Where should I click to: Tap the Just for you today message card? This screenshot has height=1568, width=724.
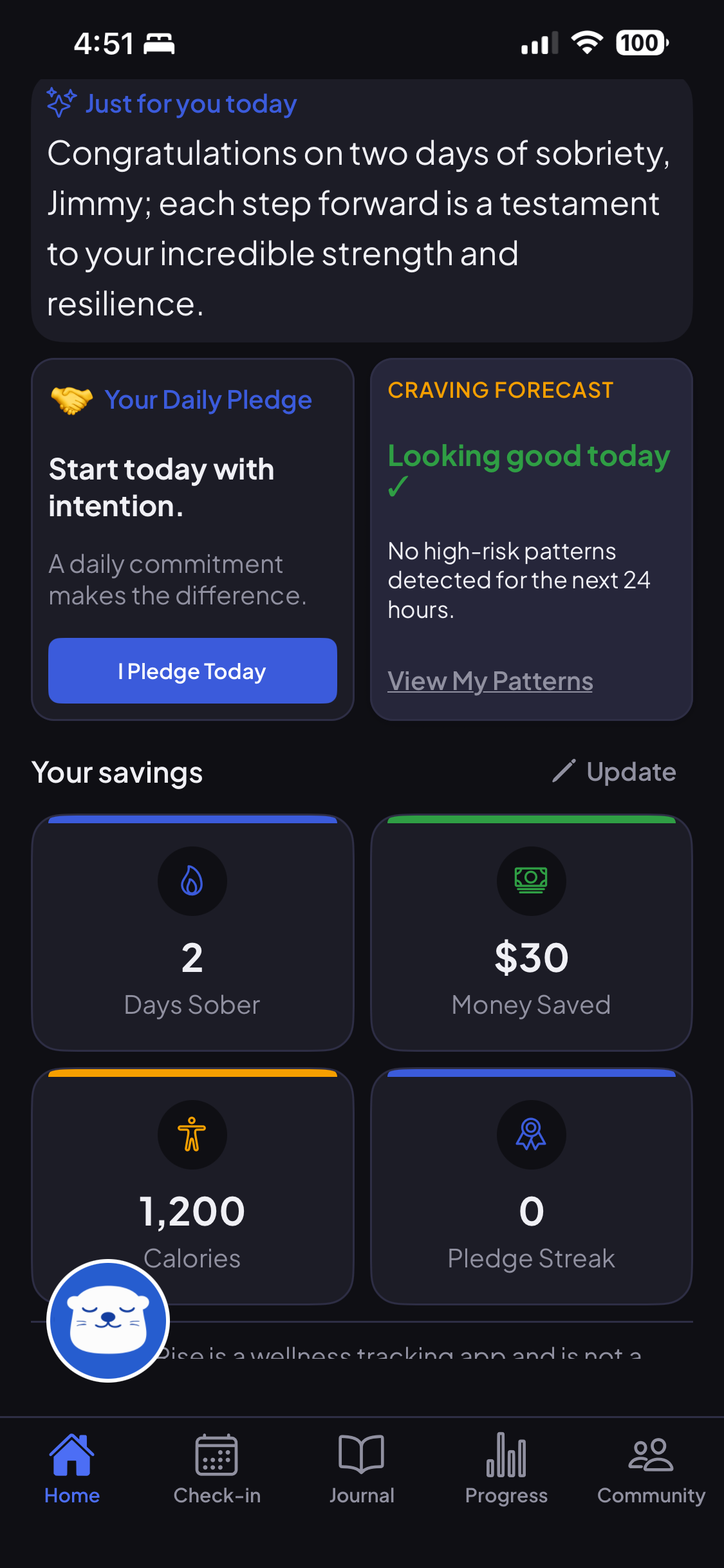click(x=362, y=210)
